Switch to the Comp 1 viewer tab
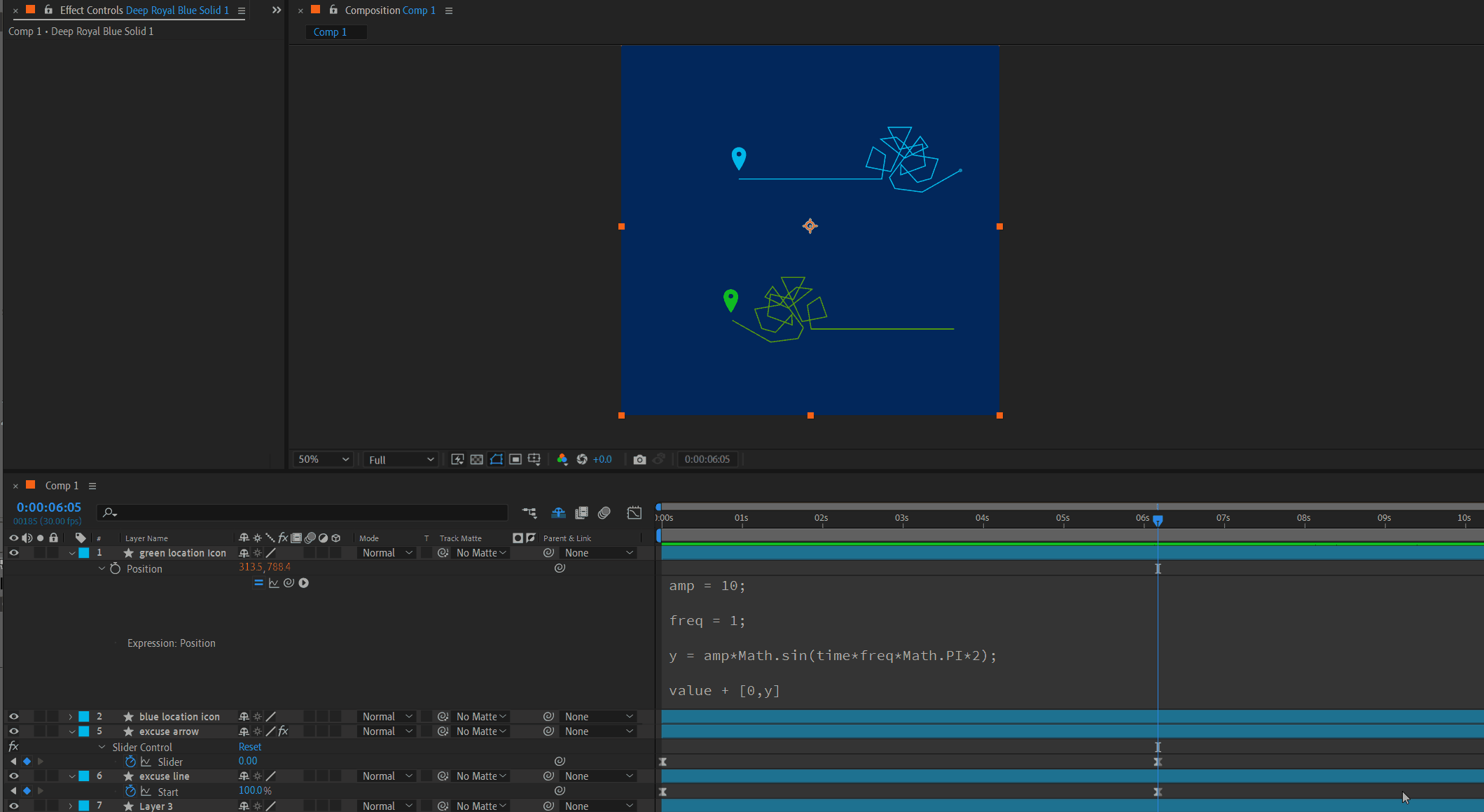This screenshot has width=1484, height=812. pos(330,32)
